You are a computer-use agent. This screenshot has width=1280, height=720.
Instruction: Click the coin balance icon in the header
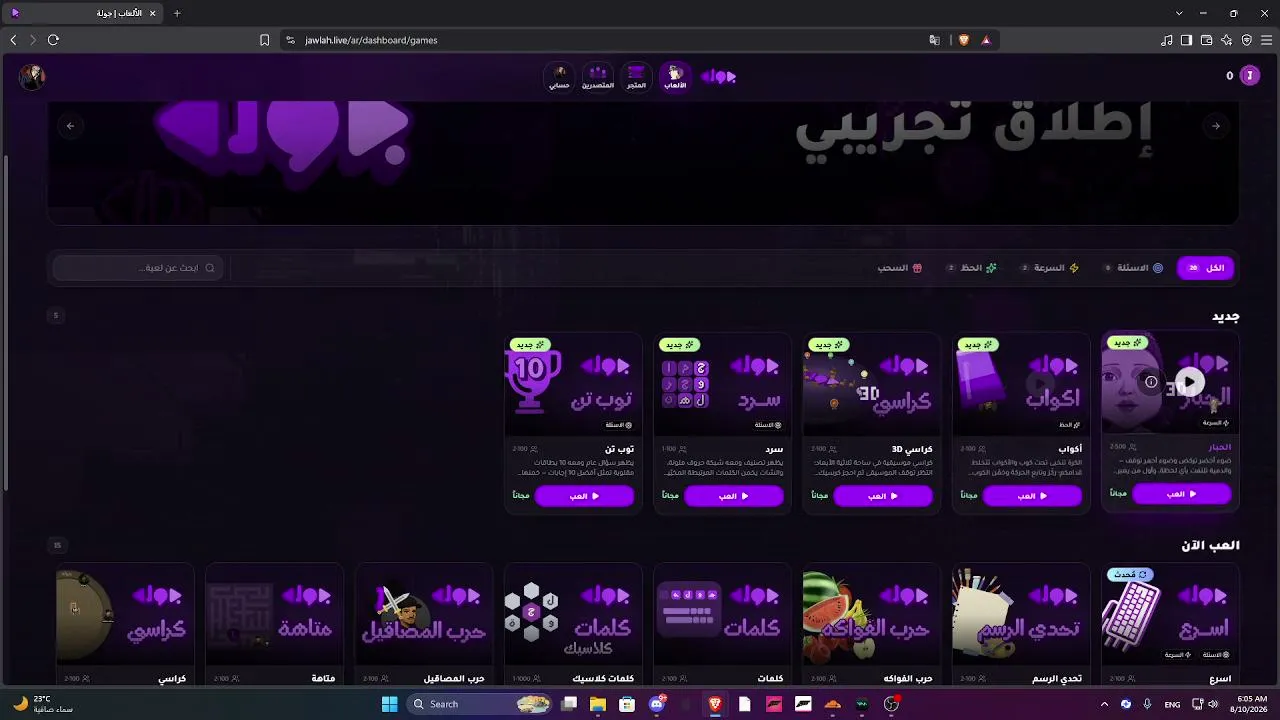point(1249,76)
